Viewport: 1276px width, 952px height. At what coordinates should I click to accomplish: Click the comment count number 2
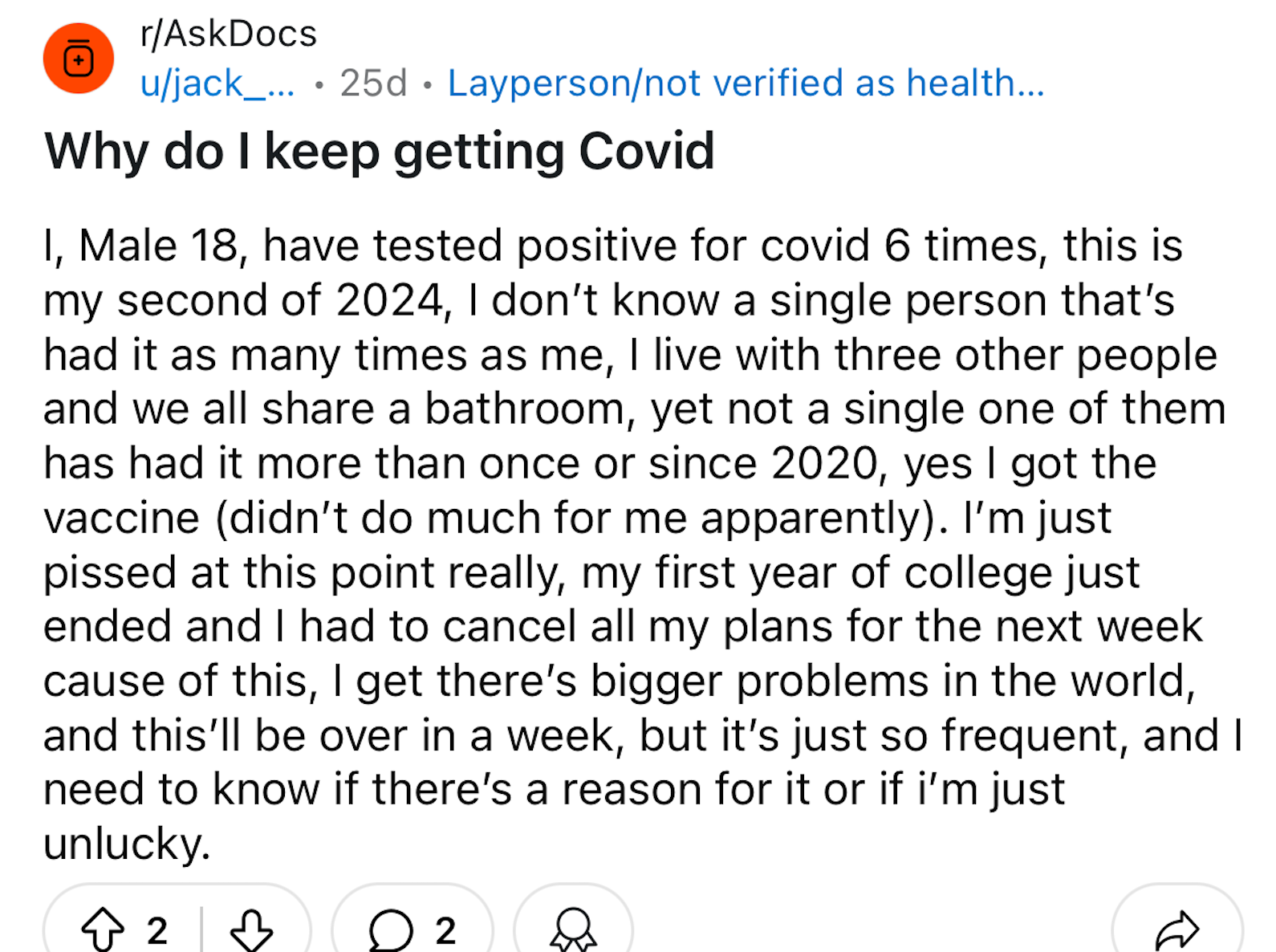(x=445, y=931)
